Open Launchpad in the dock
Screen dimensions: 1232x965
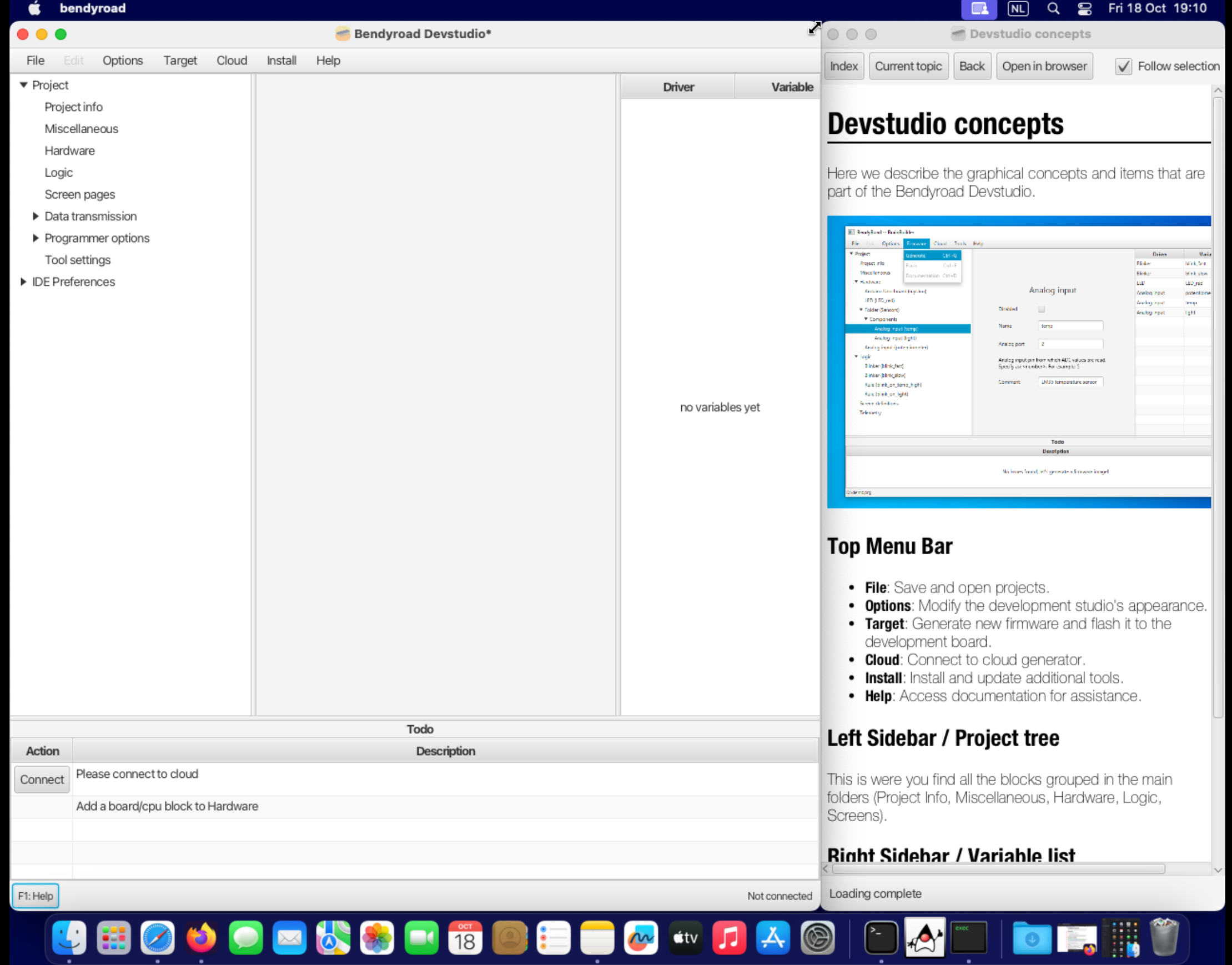114,938
